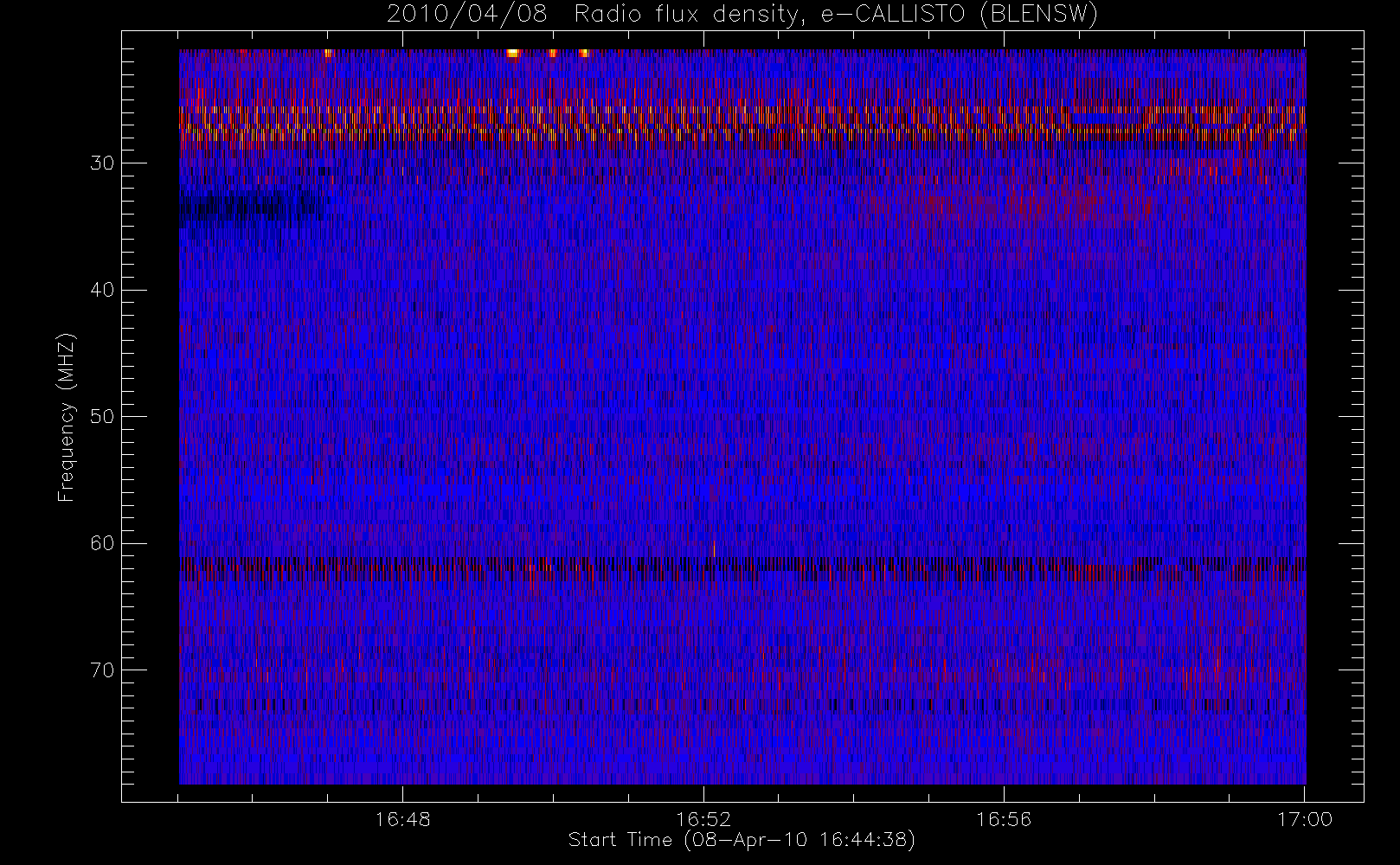Click the 'Start Time (08-Apr-10 16:44:38)' label
Image resolution: width=1400 pixels, height=865 pixels.
(742, 840)
